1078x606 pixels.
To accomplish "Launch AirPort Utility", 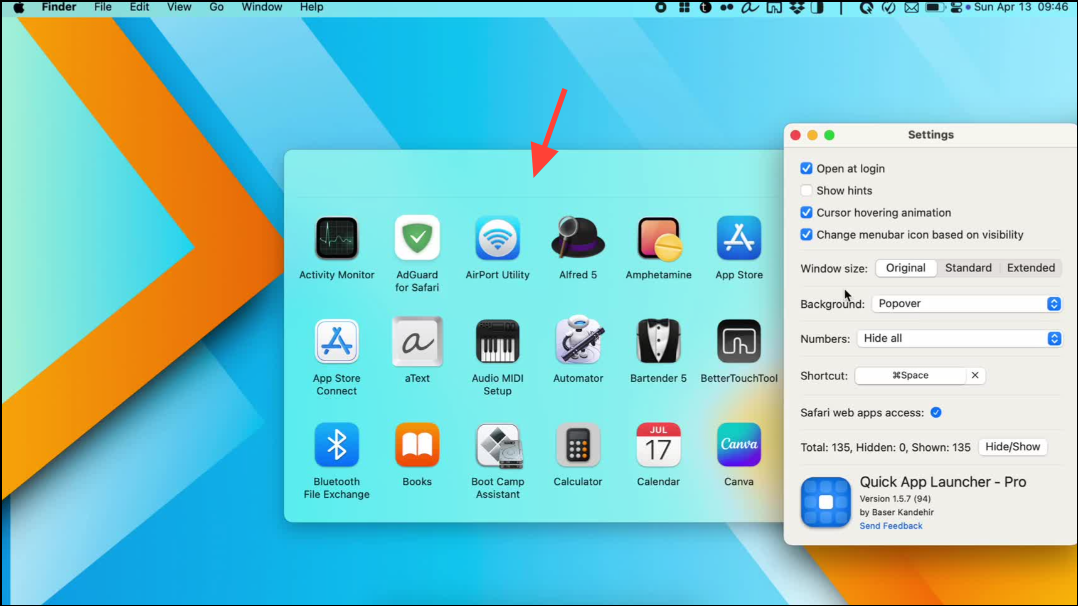I will click(497, 238).
